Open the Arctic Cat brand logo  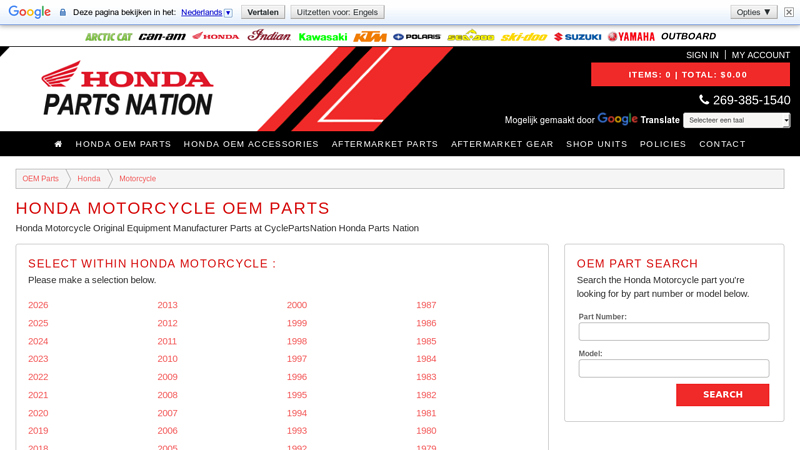[108, 37]
